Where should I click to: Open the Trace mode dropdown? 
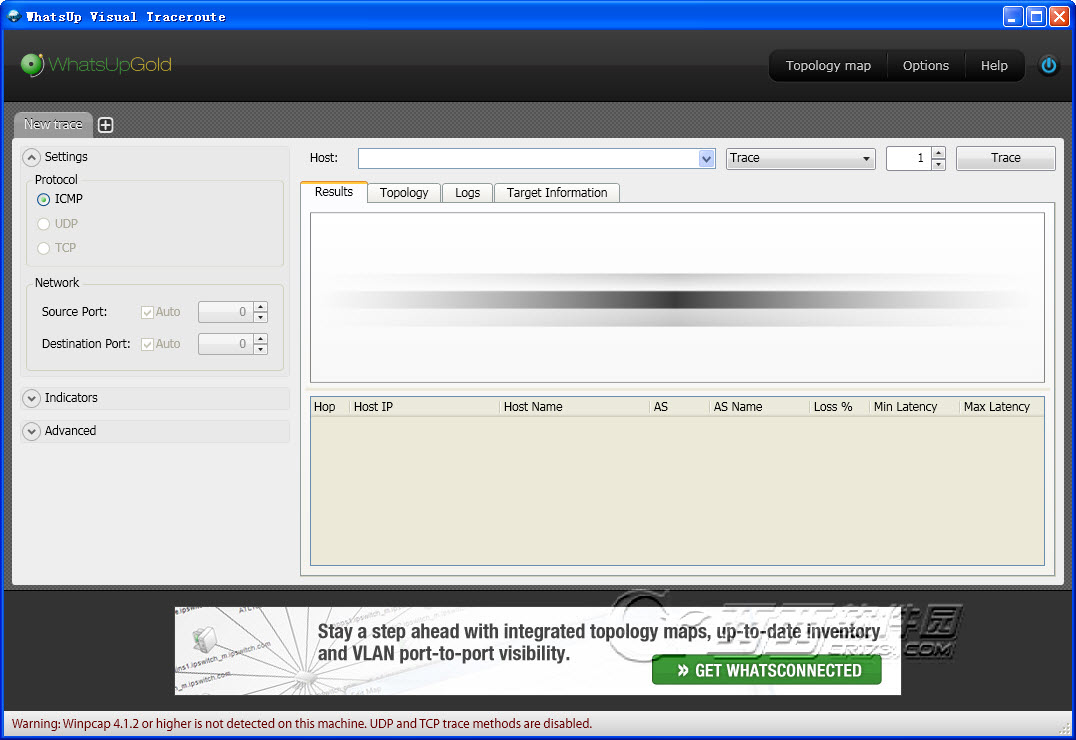(x=801, y=159)
